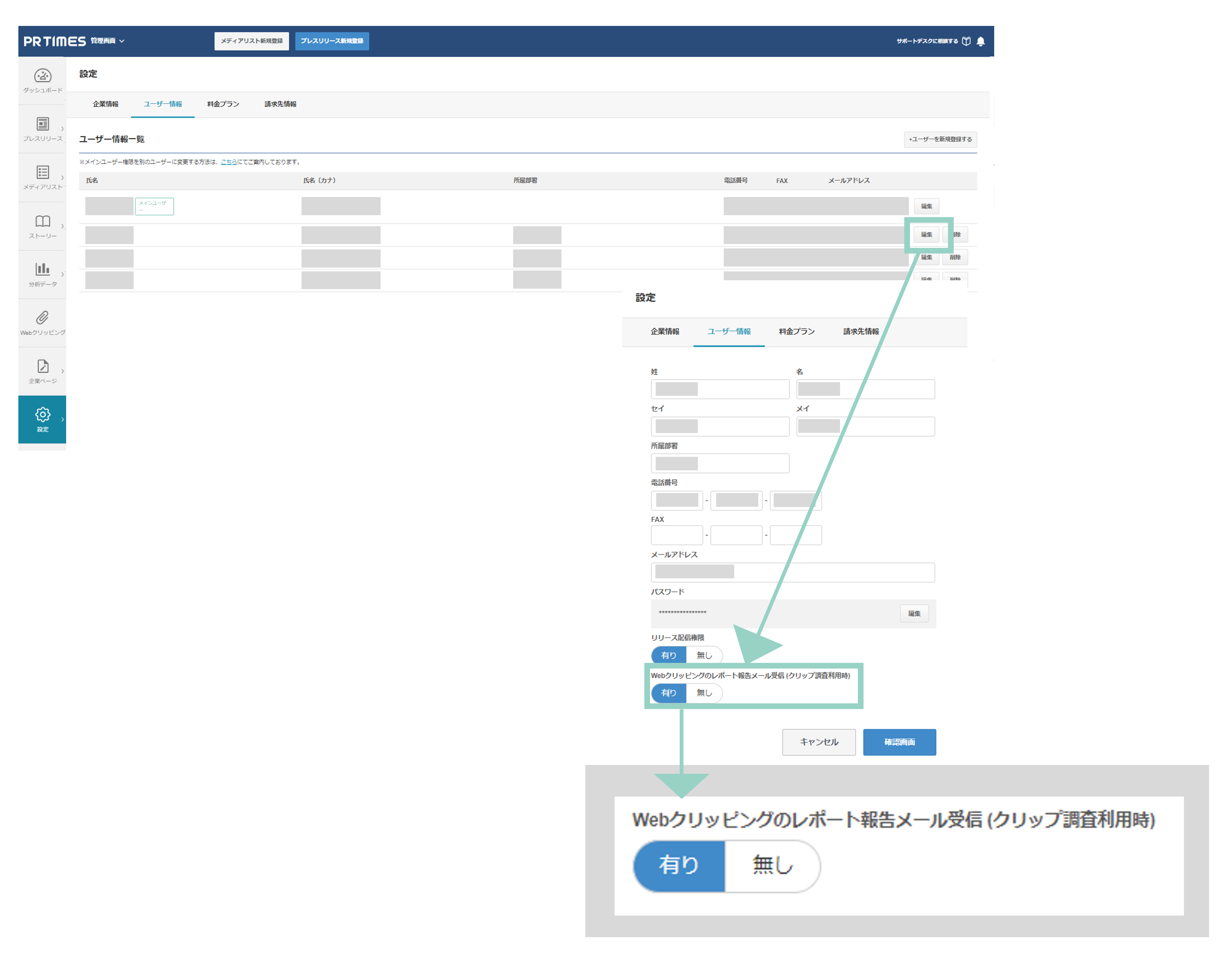Viewport: 1232px width, 965px height.
Task: Click the support desk guide icon
Action: tap(966, 41)
